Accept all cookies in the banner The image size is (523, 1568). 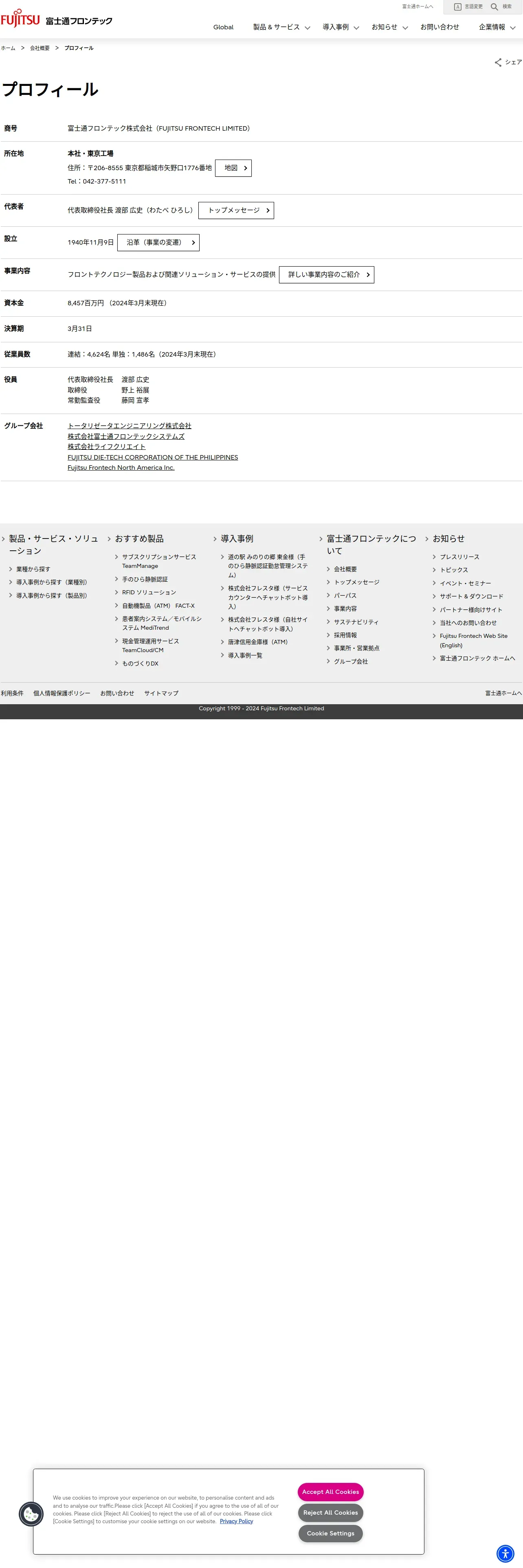tap(331, 1491)
